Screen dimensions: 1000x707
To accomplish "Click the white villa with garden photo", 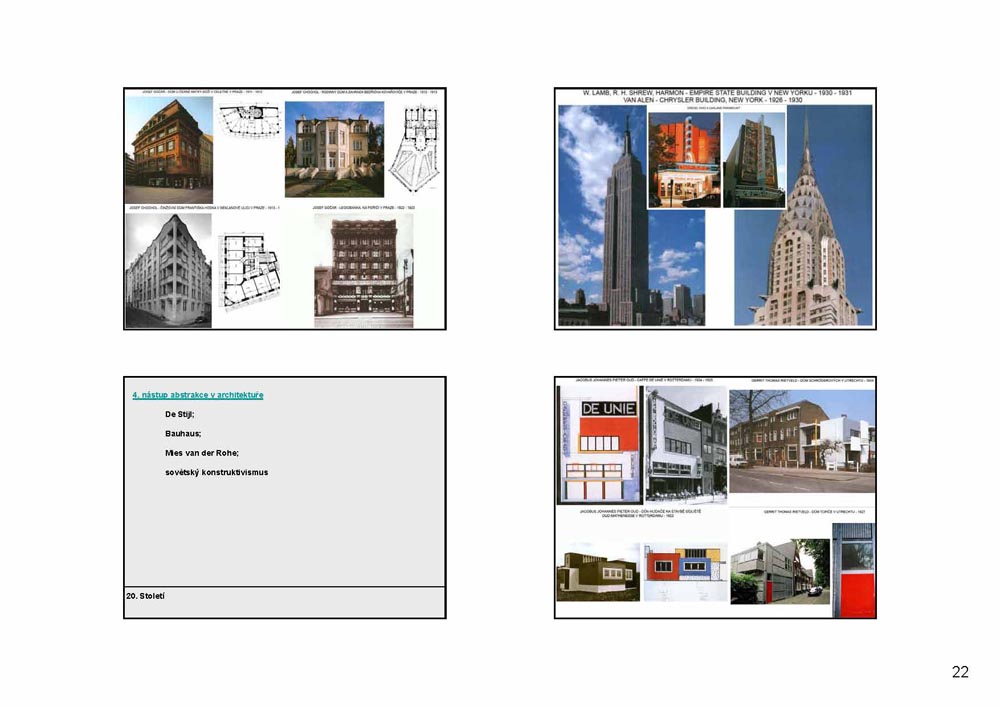I will (x=334, y=149).
